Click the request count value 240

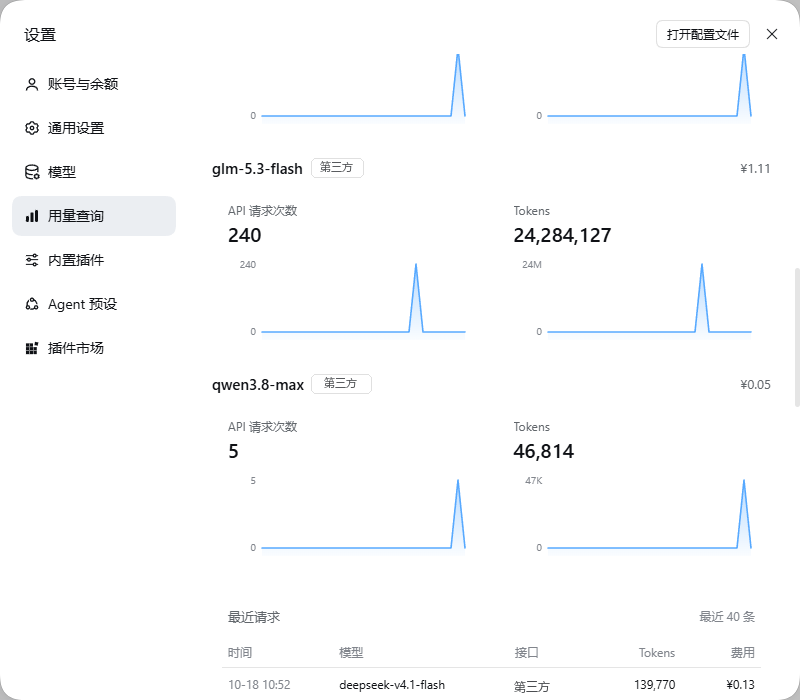coord(244,235)
